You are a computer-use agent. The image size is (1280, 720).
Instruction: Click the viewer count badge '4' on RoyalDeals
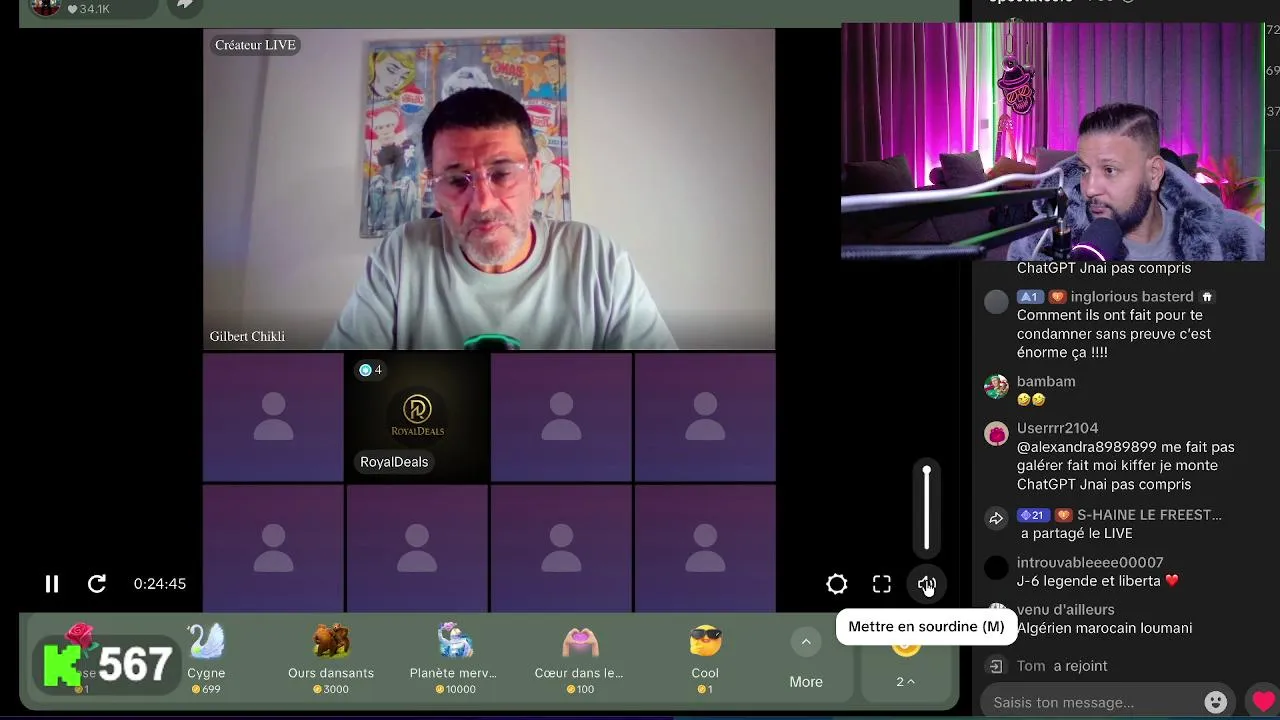pos(370,370)
